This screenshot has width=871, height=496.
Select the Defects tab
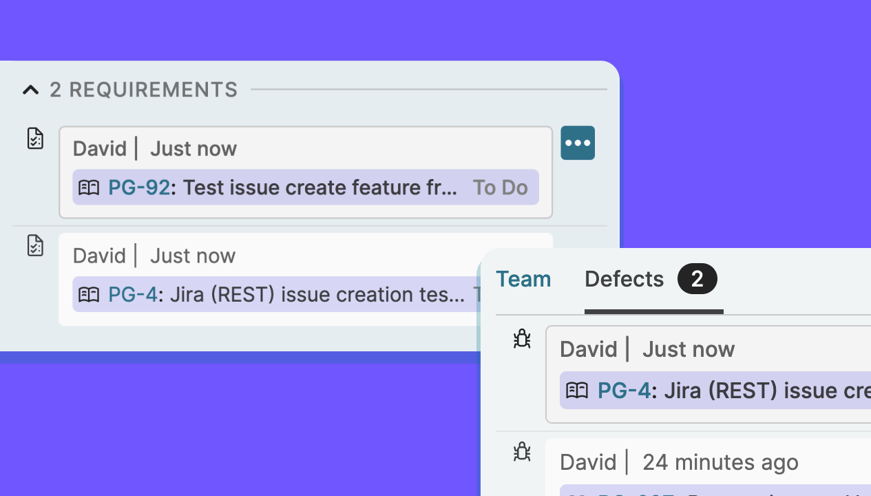(x=624, y=279)
